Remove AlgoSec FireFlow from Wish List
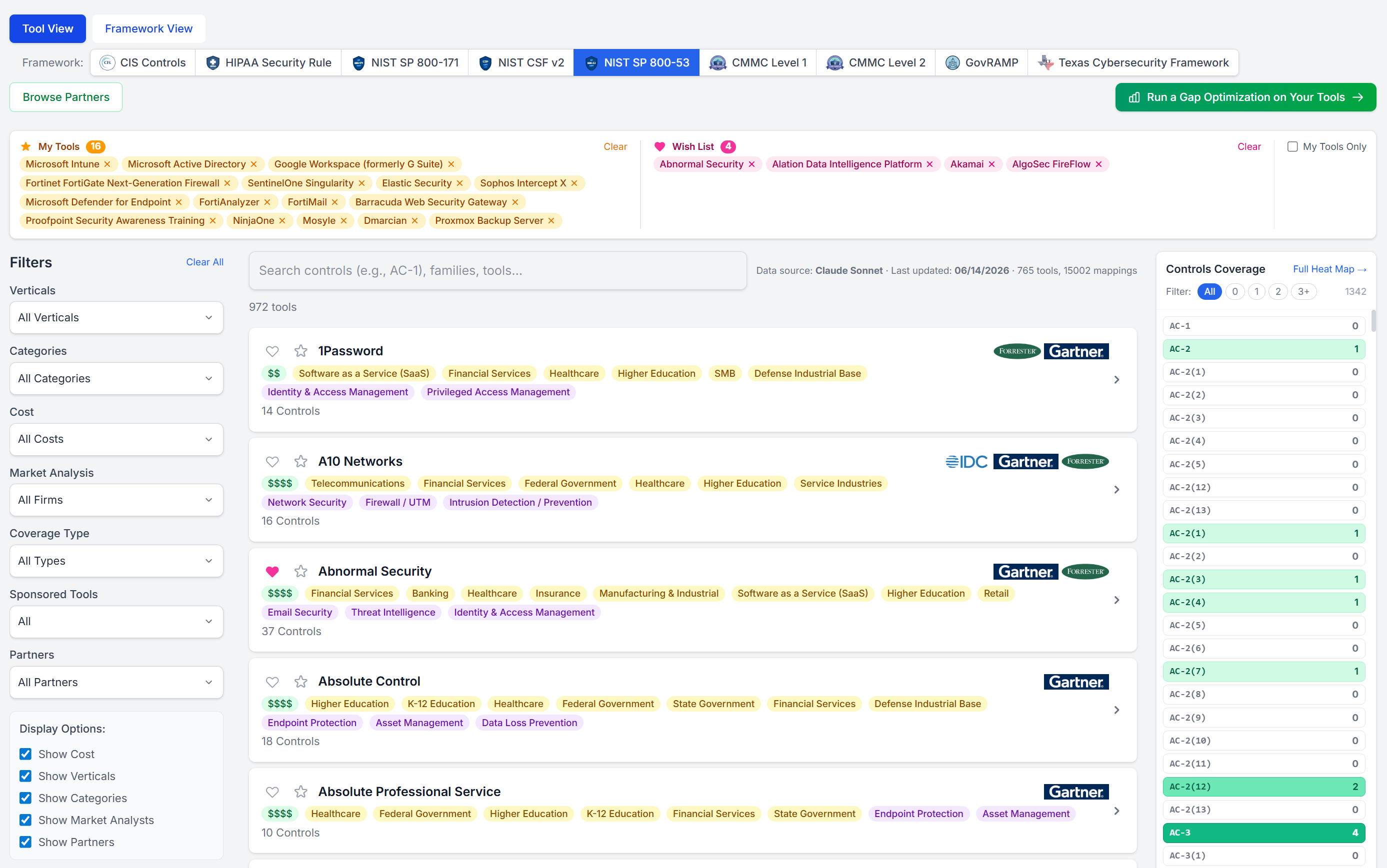The image size is (1387, 868). tap(1098, 164)
